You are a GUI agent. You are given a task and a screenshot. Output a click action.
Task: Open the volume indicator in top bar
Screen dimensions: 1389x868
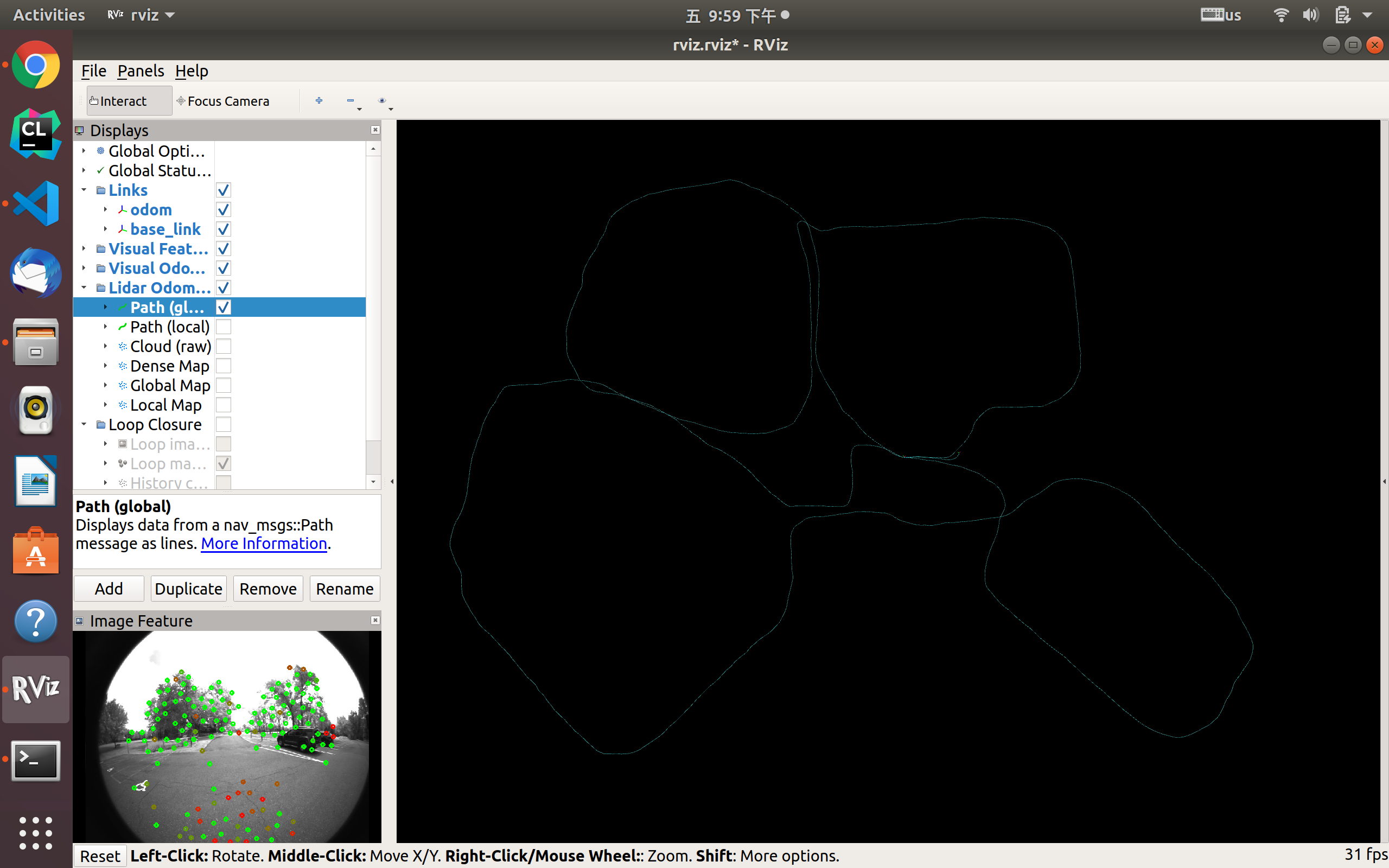pos(1311,15)
